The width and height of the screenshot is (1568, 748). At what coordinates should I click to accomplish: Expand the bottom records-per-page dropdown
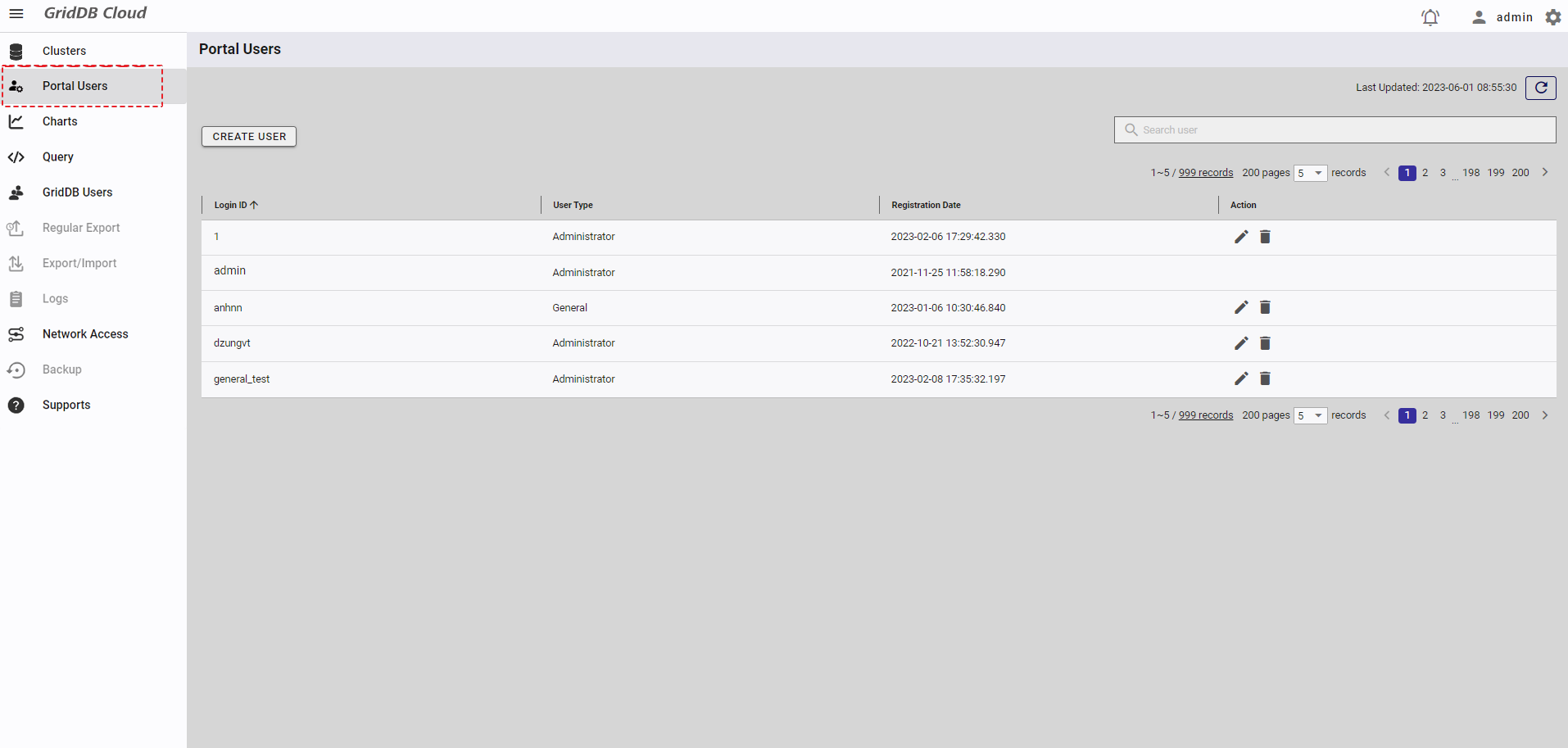[x=1310, y=415]
